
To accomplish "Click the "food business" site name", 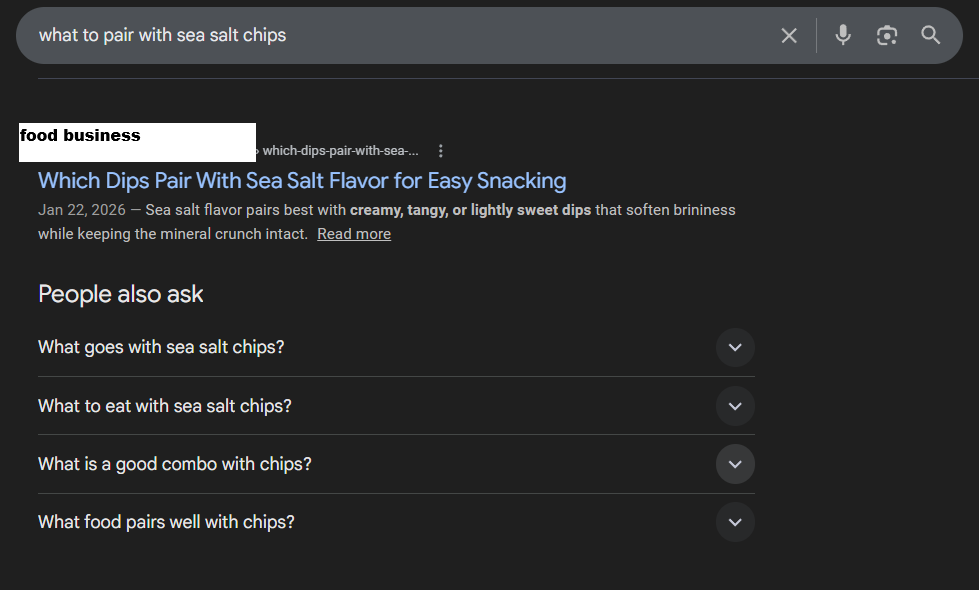I will [81, 136].
